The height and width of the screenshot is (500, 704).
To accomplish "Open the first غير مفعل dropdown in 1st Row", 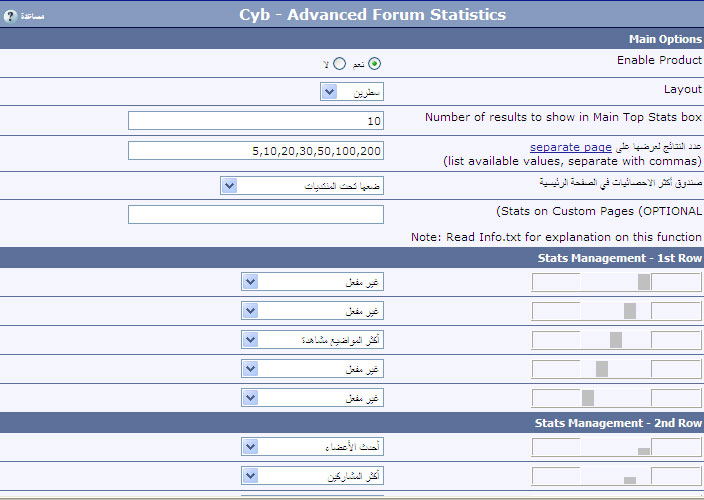I will click(250, 282).
